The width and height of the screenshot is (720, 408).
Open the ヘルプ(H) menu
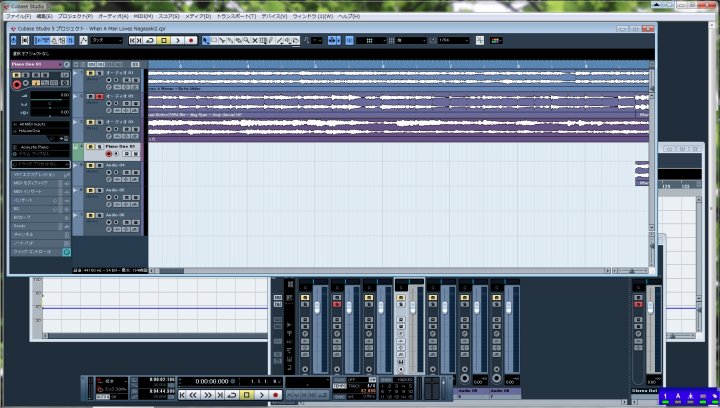coord(349,16)
